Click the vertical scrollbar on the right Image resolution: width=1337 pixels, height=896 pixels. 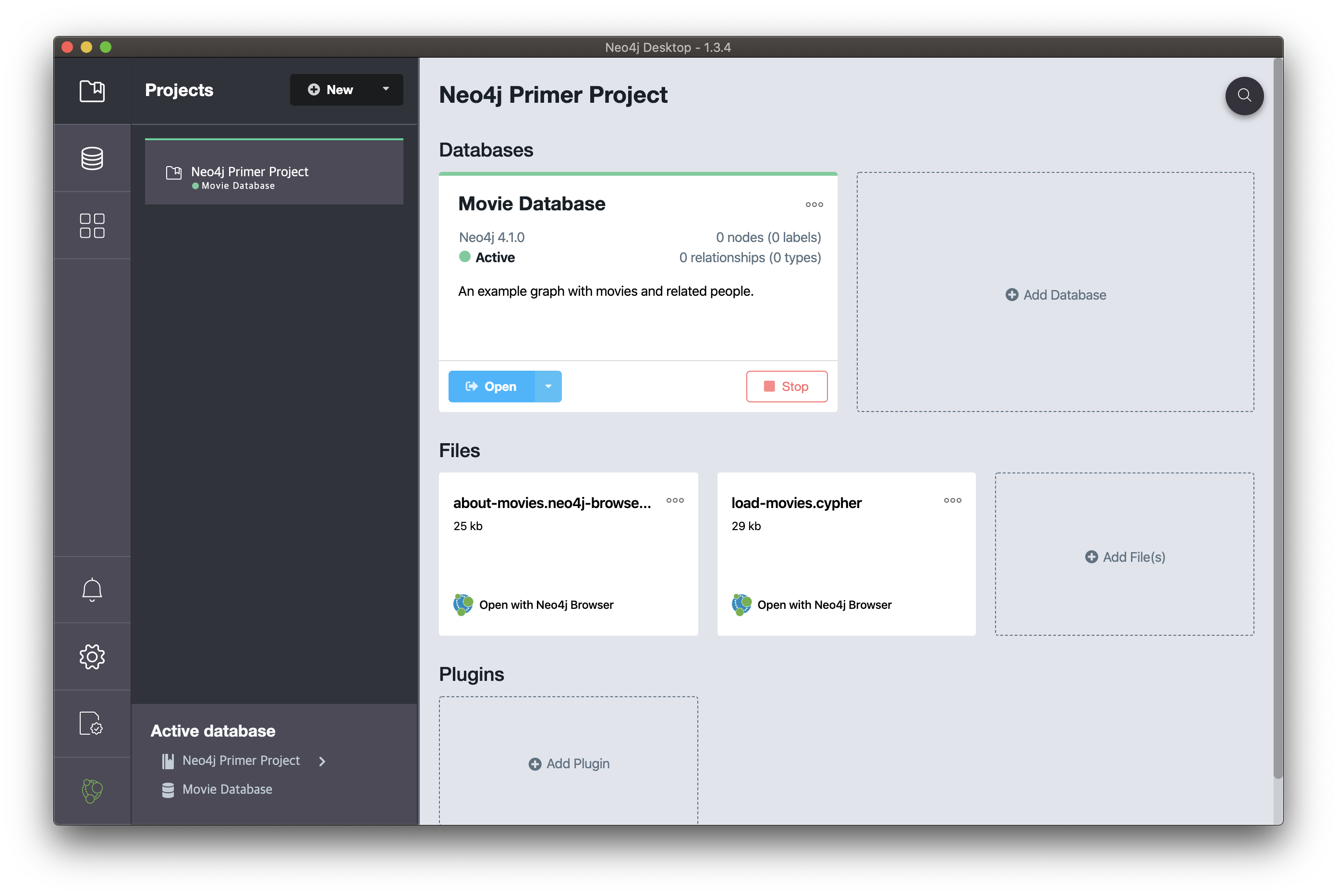click(1277, 417)
